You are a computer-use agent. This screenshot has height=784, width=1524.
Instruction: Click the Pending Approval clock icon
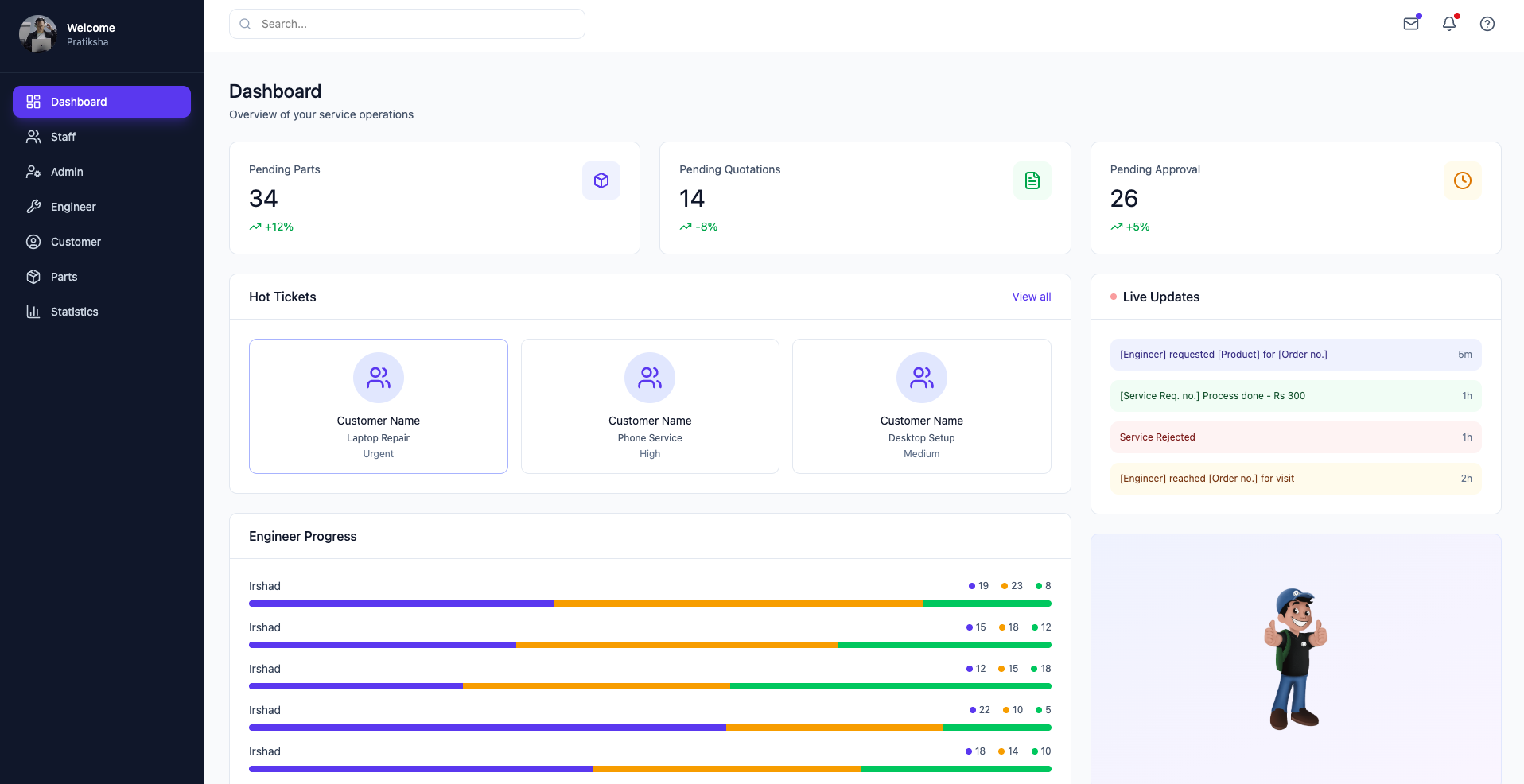click(1463, 180)
